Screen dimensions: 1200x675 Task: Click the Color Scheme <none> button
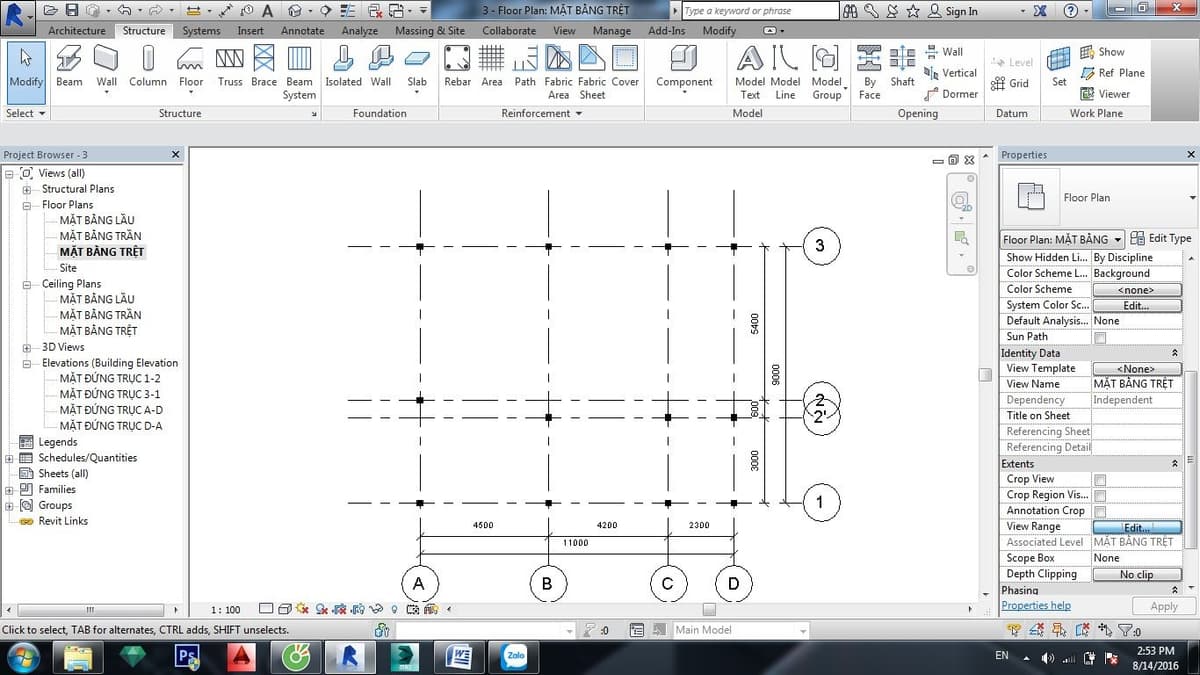pyautogui.click(x=1137, y=289)
